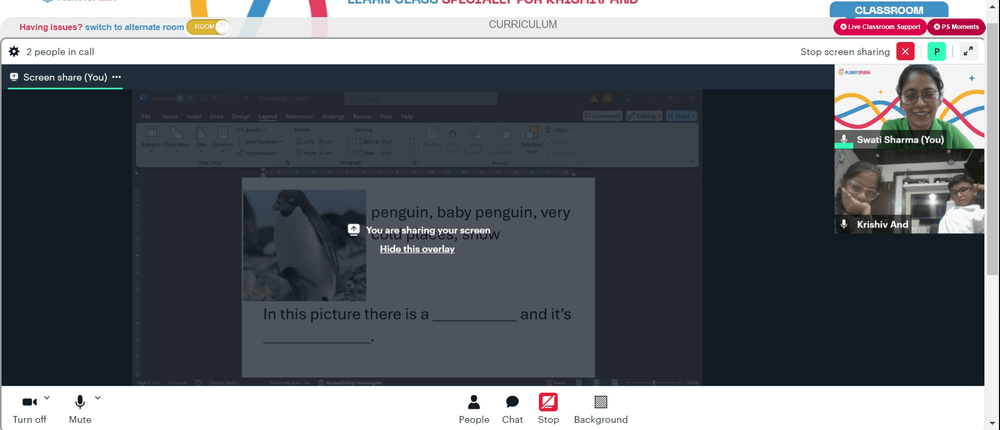Open call settings gear icon
The image size is (1000, 430).
pyautogui.click(x=14, y=52)
